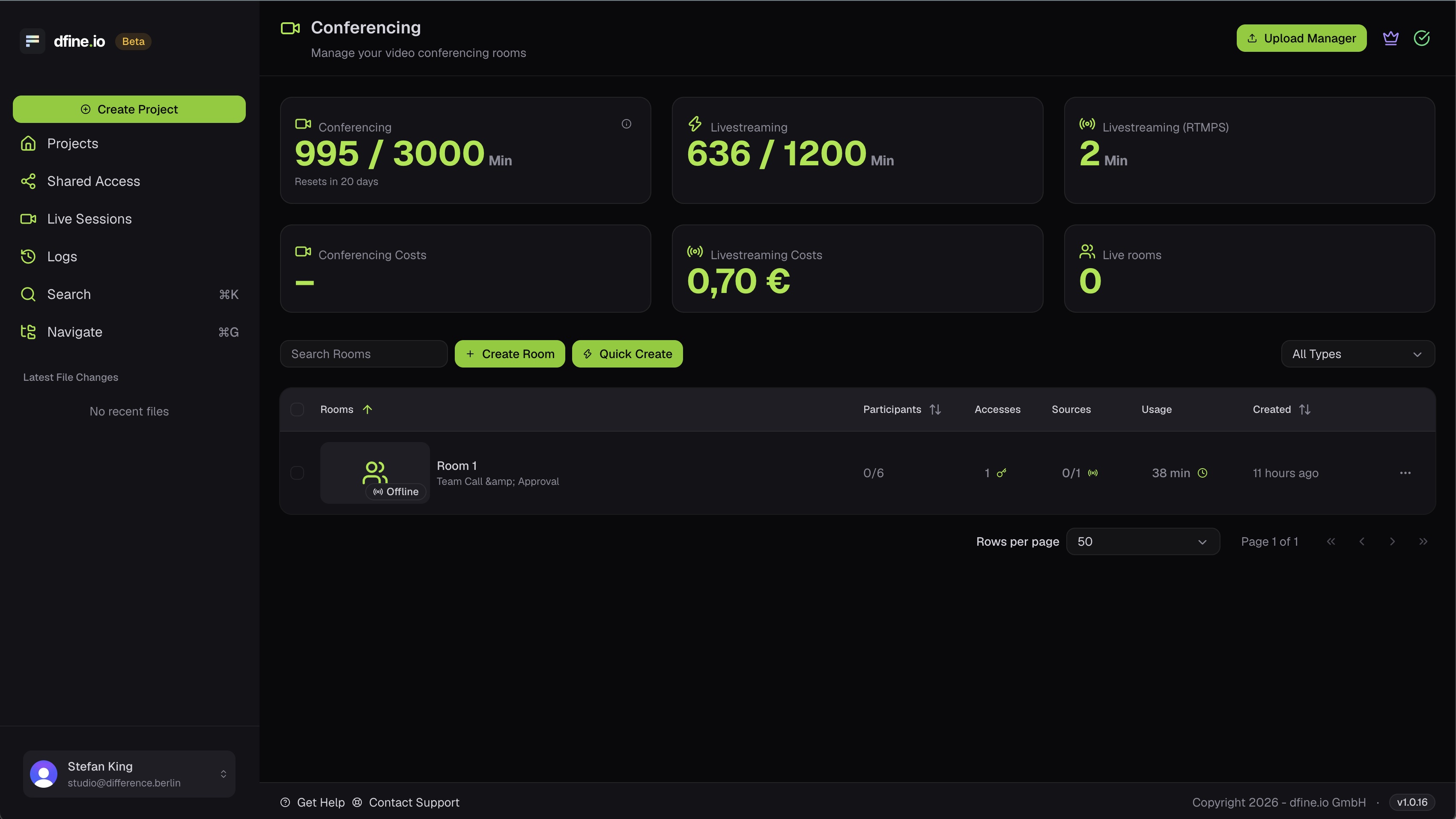Click the Live rooms people icon
The height and width of the screenshot is (819, 1456).
point(1087,251)
